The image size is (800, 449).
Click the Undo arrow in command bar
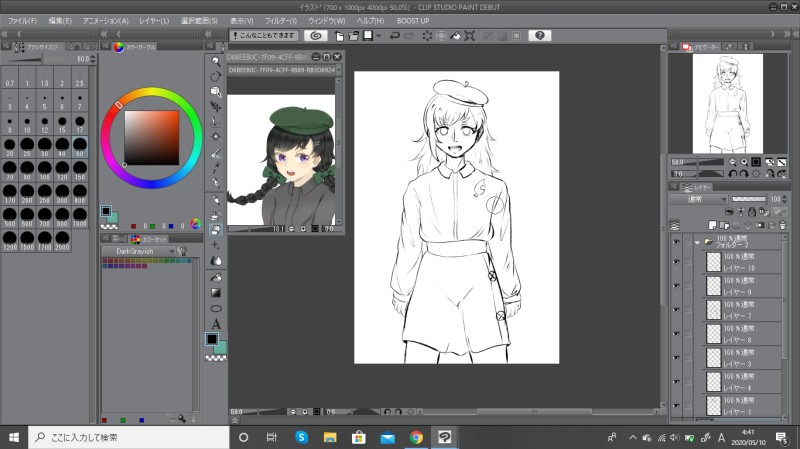click(395, 35)
